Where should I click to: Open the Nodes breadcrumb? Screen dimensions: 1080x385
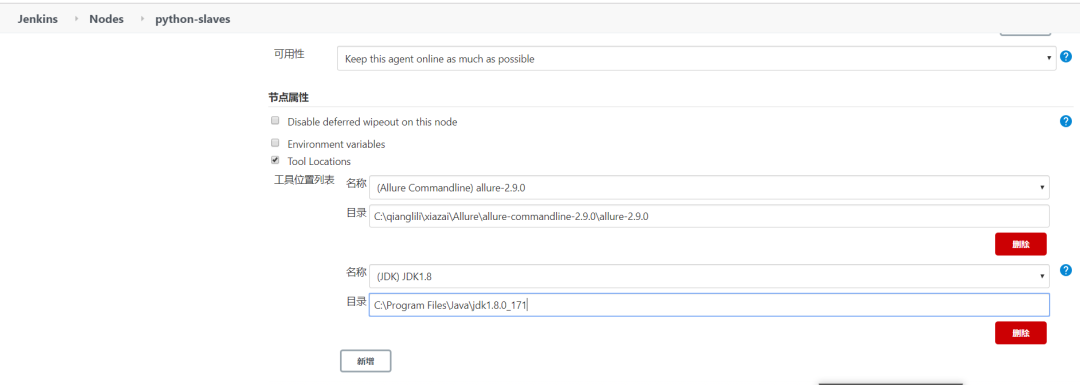[106, 19]
